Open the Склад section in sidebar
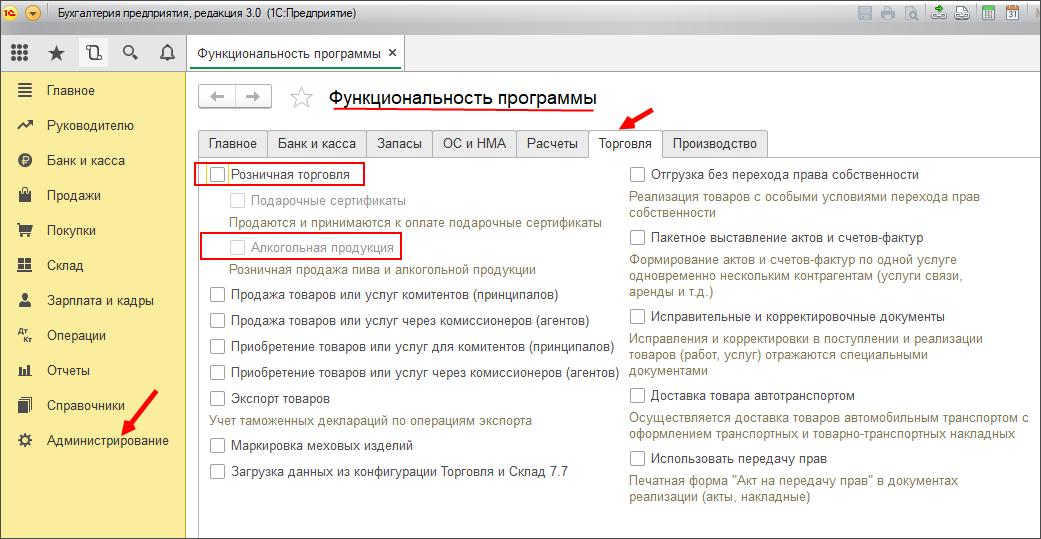 65,266
